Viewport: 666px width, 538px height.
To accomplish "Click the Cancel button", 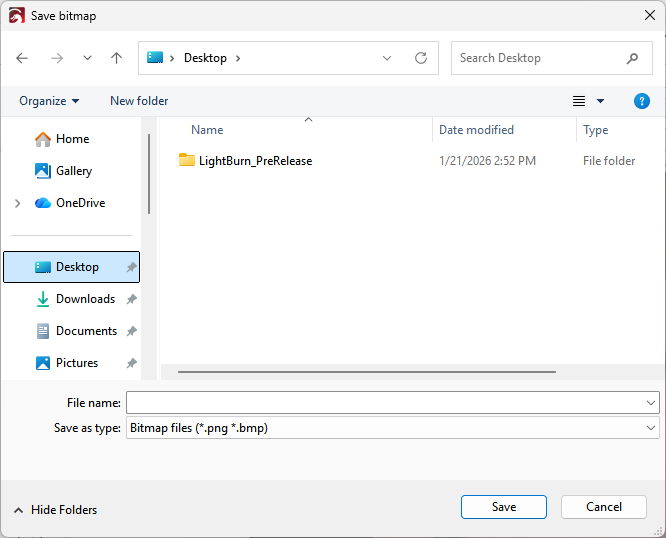I will [604, 507].
